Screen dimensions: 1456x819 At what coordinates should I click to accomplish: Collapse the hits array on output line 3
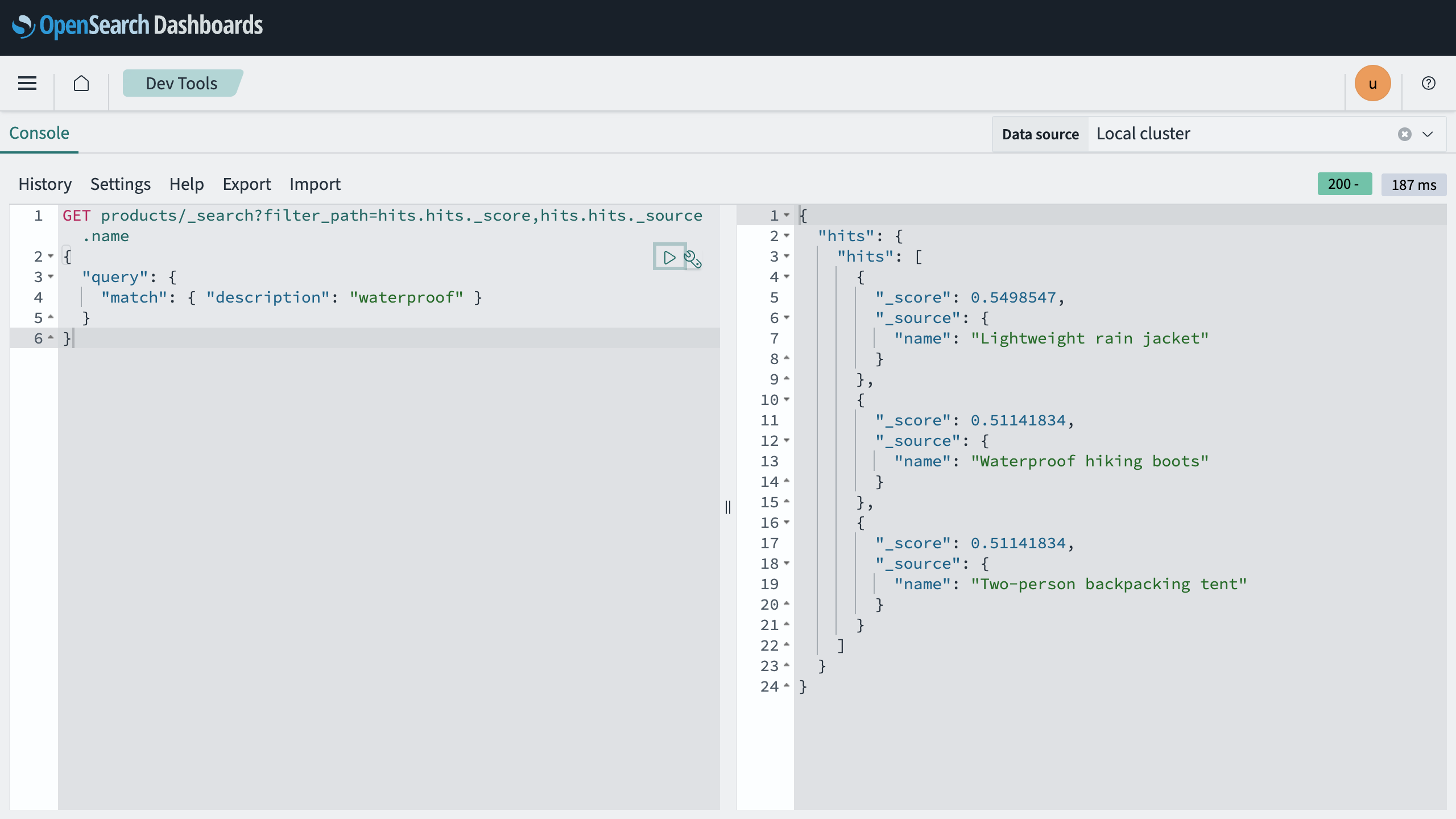(x=787, y=257)
